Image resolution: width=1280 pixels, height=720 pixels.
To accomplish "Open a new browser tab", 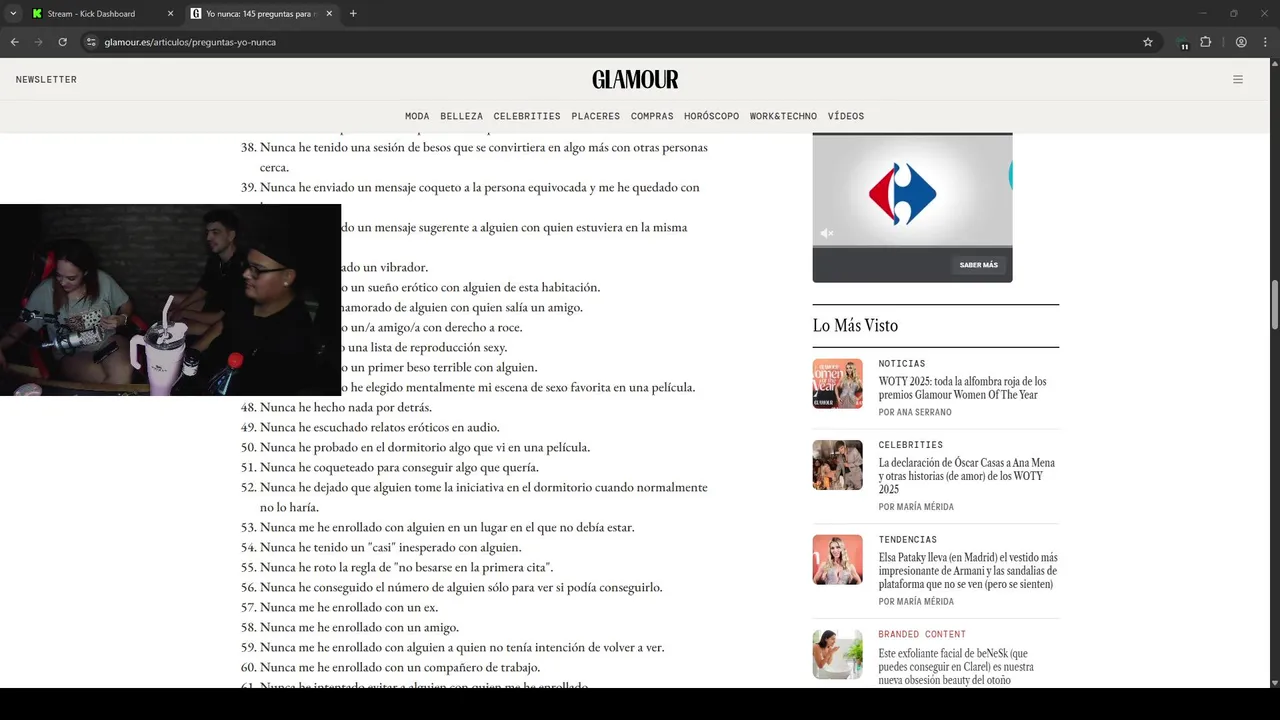I will [353, 14].
